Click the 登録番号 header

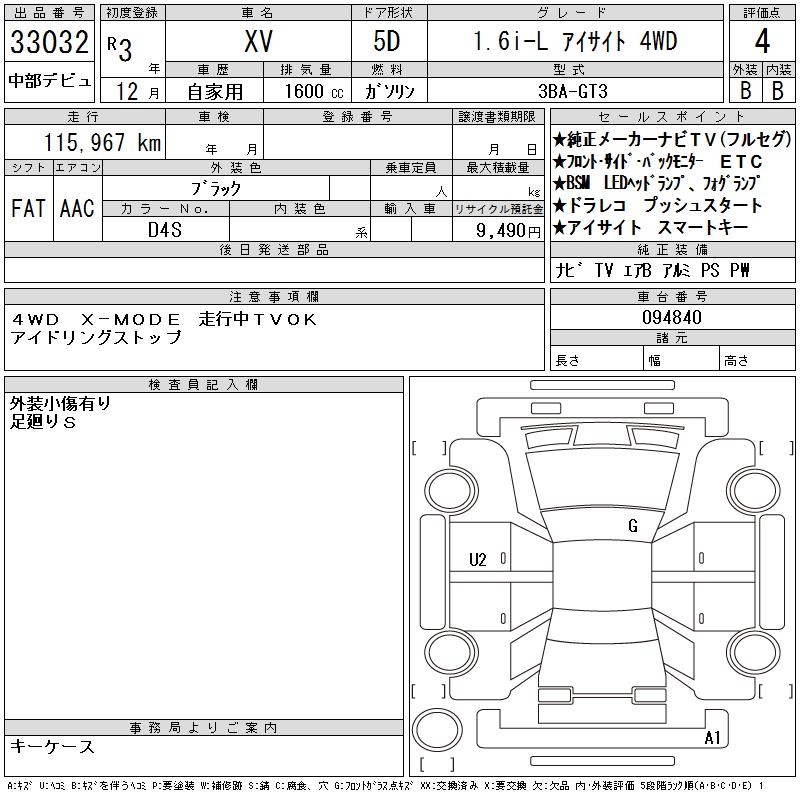357,117
